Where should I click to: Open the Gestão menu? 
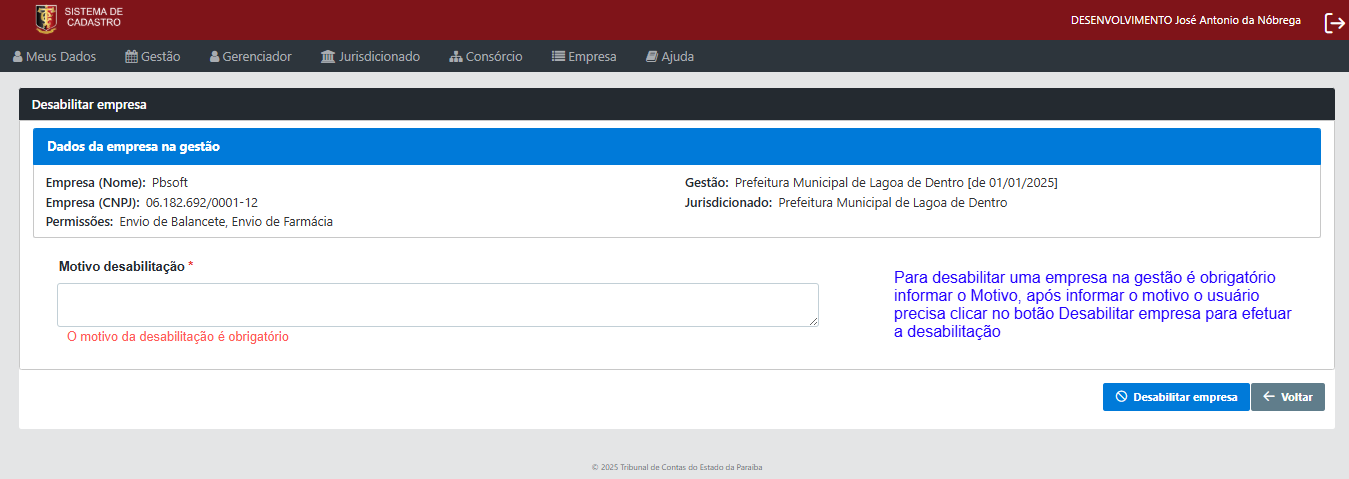(x=153, y=56)
